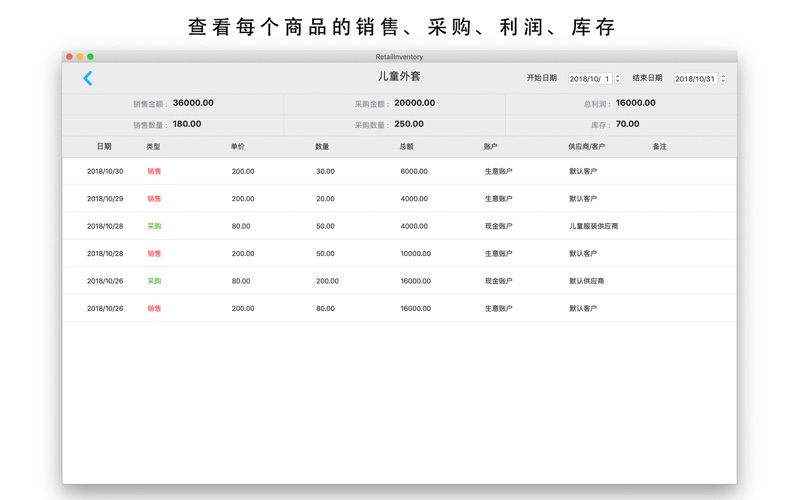800x500 pixels.
Task: Click the 数量 column header
Action: [322, 147]
